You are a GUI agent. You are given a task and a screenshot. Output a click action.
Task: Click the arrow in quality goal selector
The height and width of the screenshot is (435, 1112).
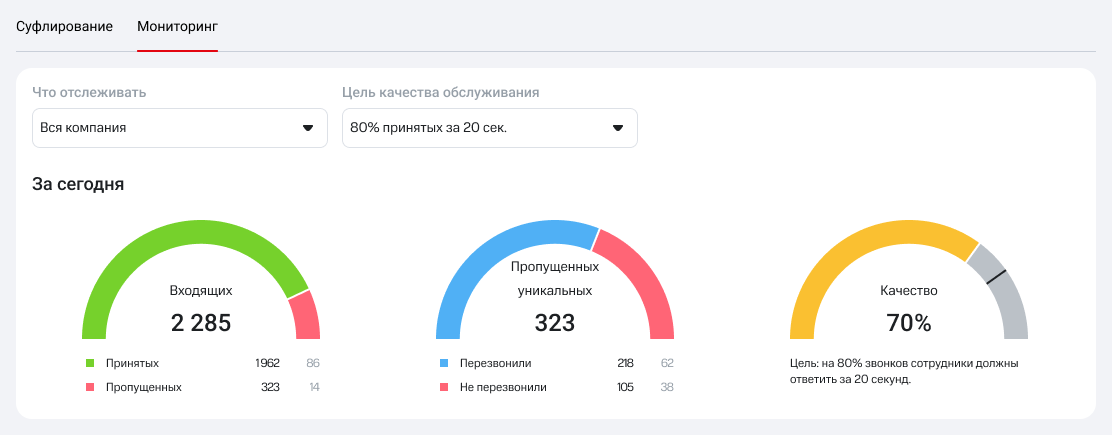[x=618, y=128]
